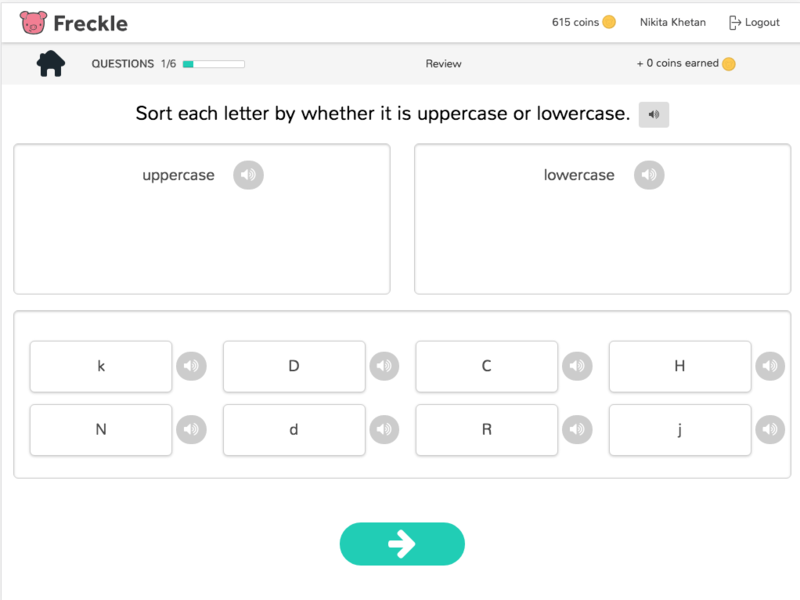Play audio for the uppercase label
Screen dimensions: 800x600
click(x=248, y=175)
